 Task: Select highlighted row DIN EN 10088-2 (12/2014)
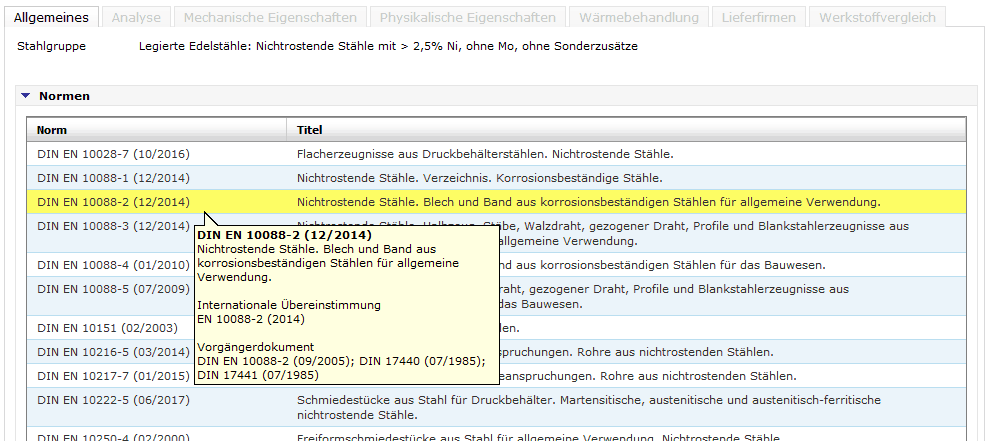[x=113, y=202]
